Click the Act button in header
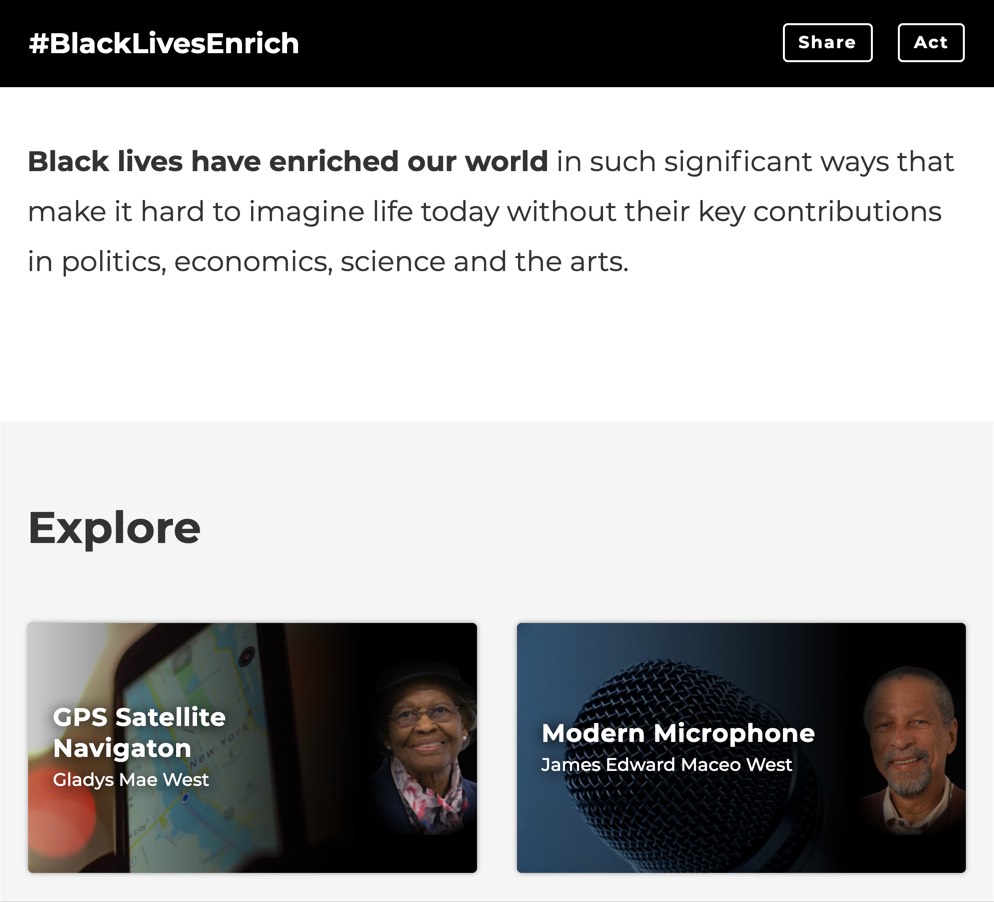 click(931, 42)
